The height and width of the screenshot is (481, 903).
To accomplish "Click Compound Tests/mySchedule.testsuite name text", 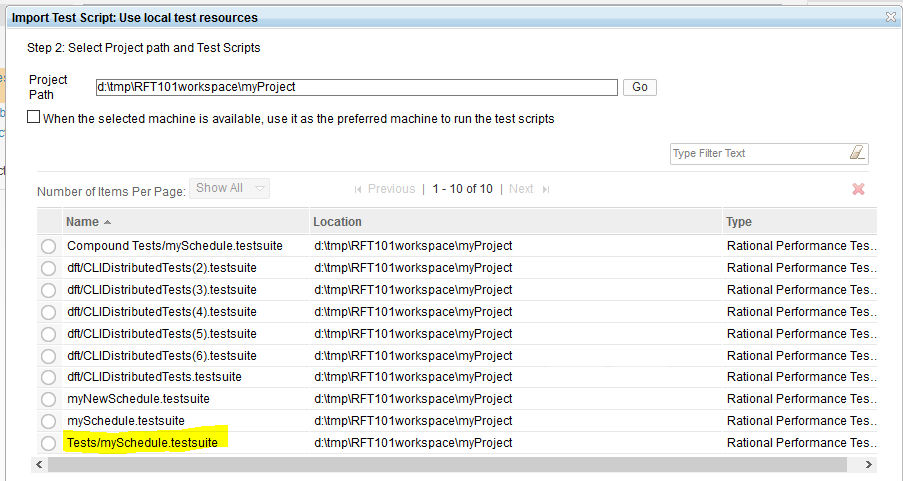I will click(x=174, y=246).
